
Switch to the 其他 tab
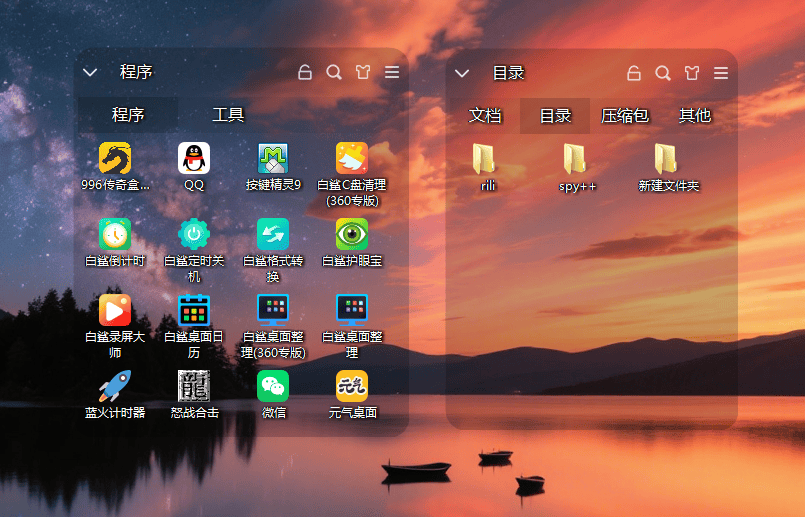695,116
